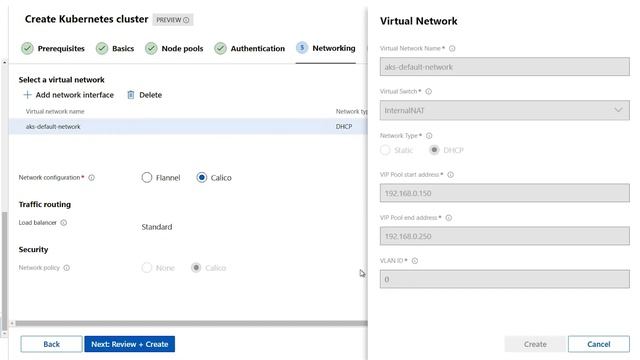Choose Calico for network policy
The width and height of the screenshot is (640, 360).
point(196,268)
